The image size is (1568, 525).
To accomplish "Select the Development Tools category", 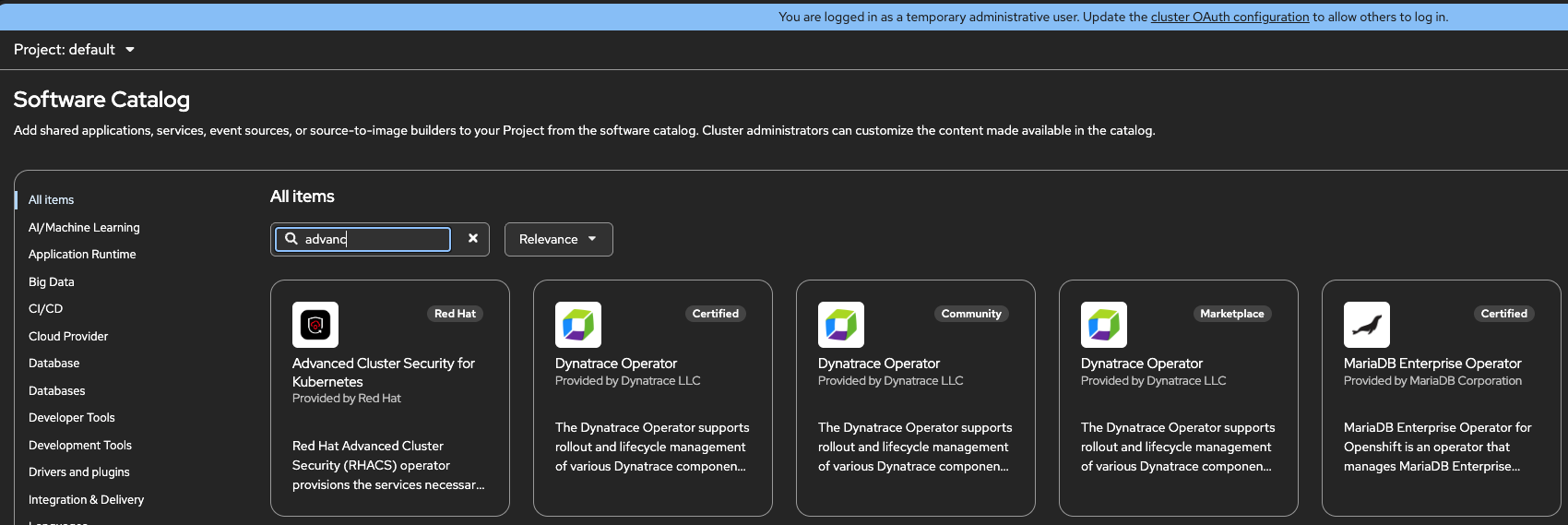I will click(80, 446).
